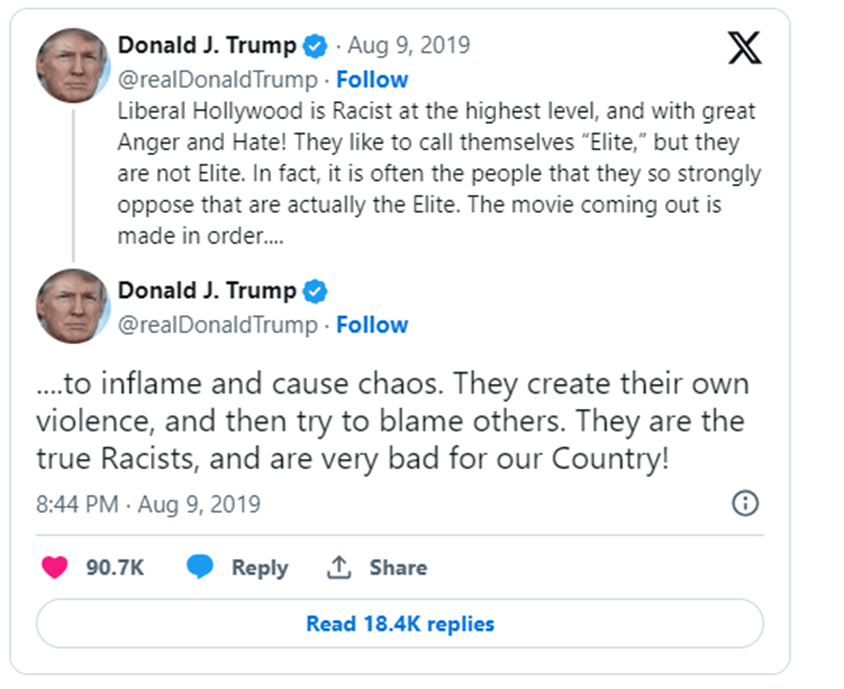Click the X logo icon

744,47
